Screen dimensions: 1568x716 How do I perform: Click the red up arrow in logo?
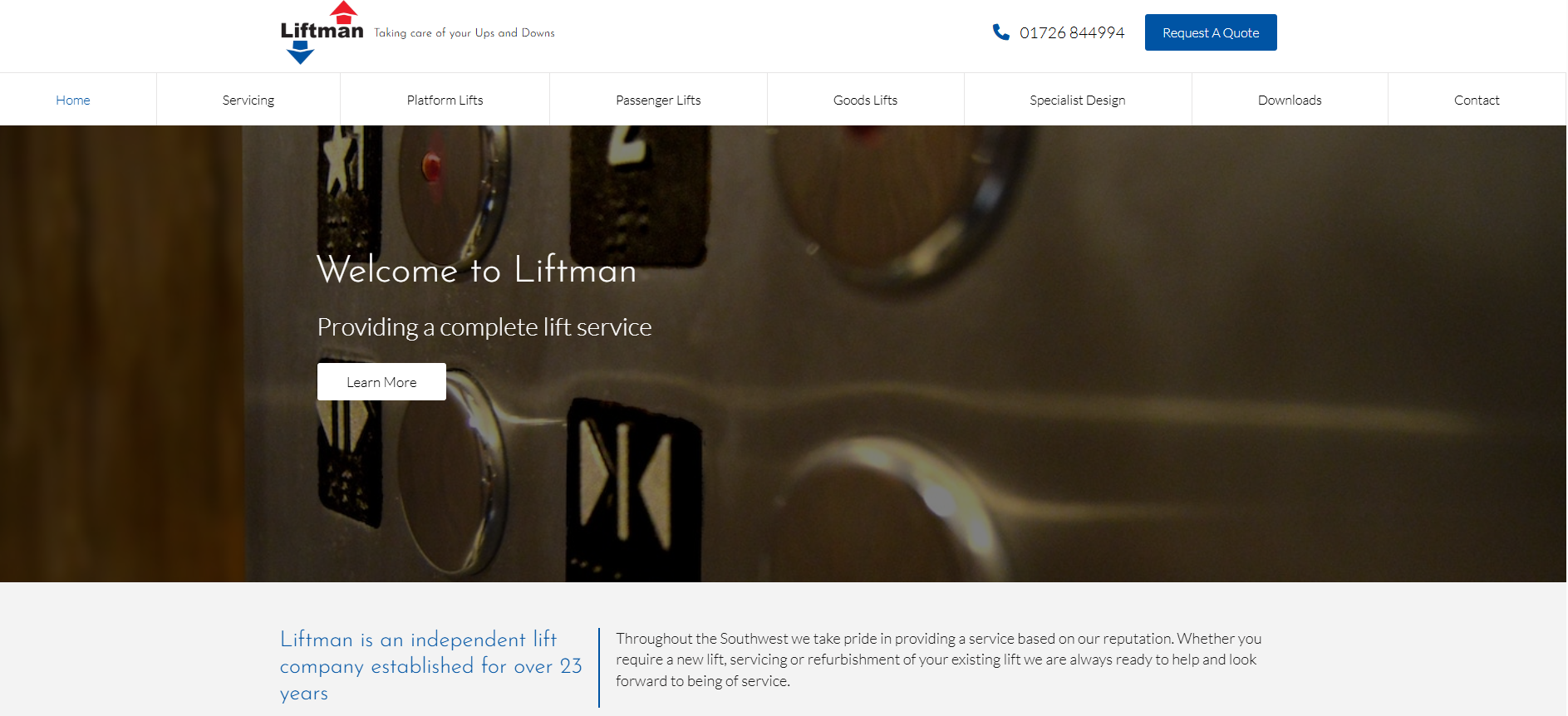344,12
